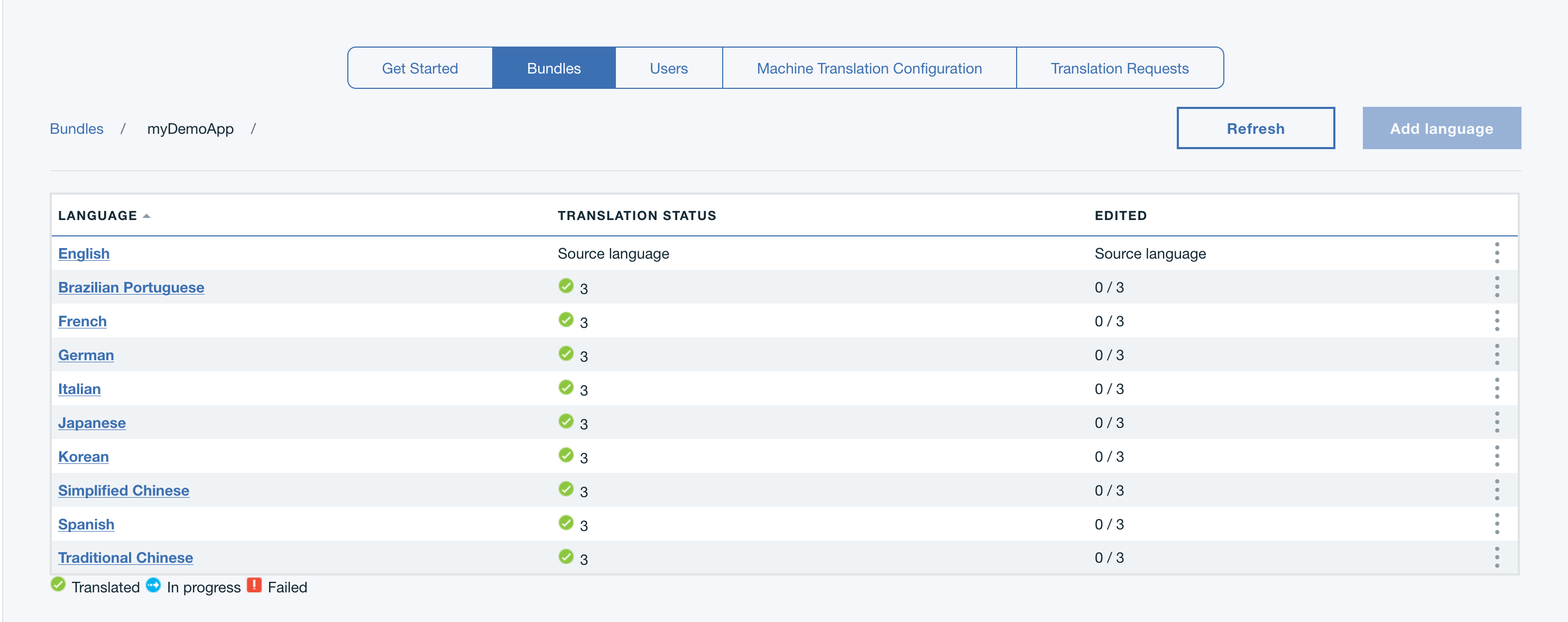The height and width of the screenshot is (622, 1568).
Task: Click the Translation Status column header
Action: (637, 216)
